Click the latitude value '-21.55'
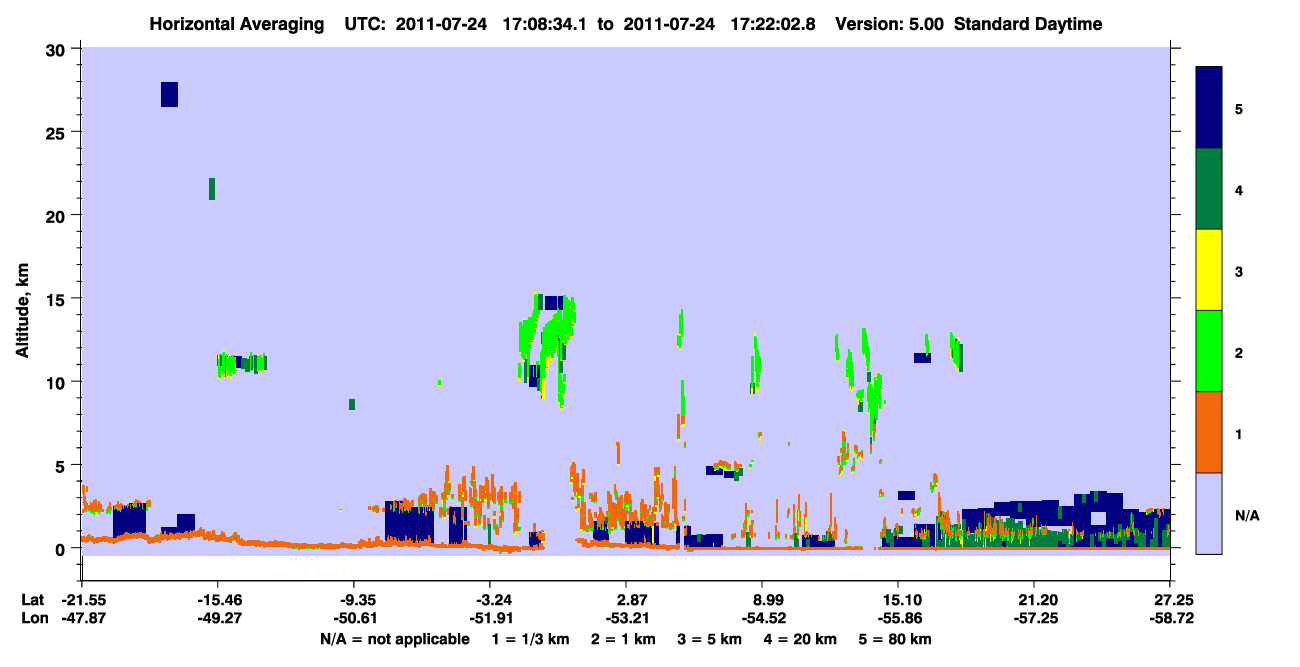1300x667 pixels. (x=82, y=600)
